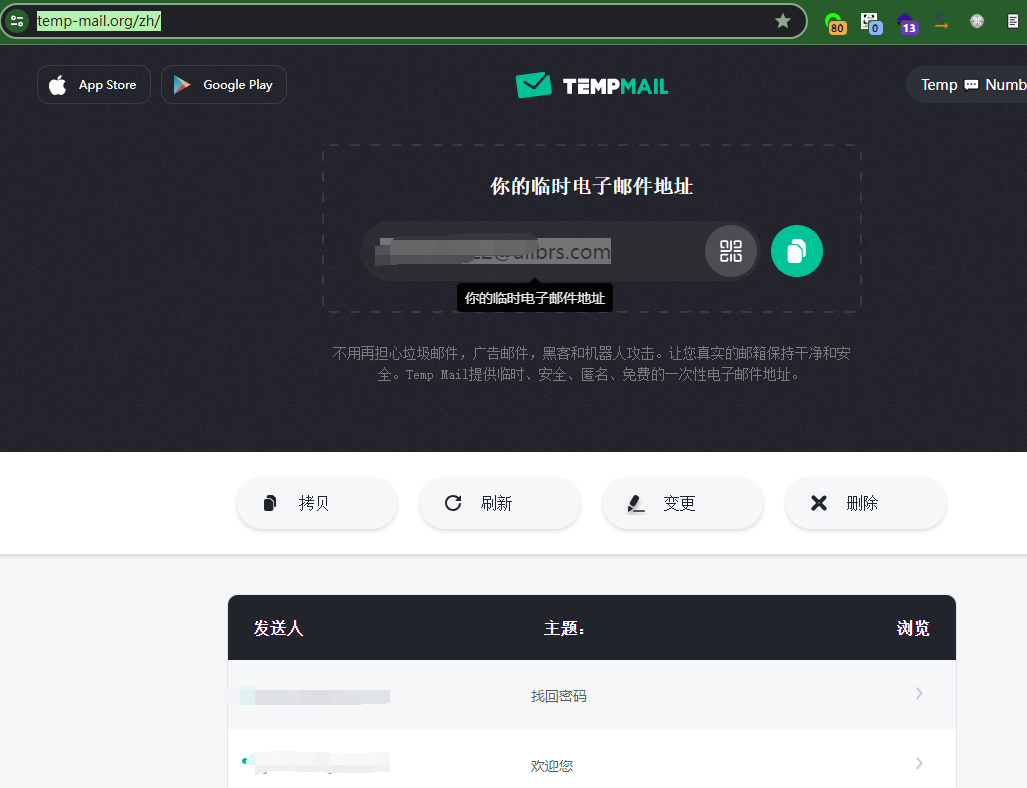Open the App Store download button
This screenshot has width=1027, height=788.
pos(94,84)
